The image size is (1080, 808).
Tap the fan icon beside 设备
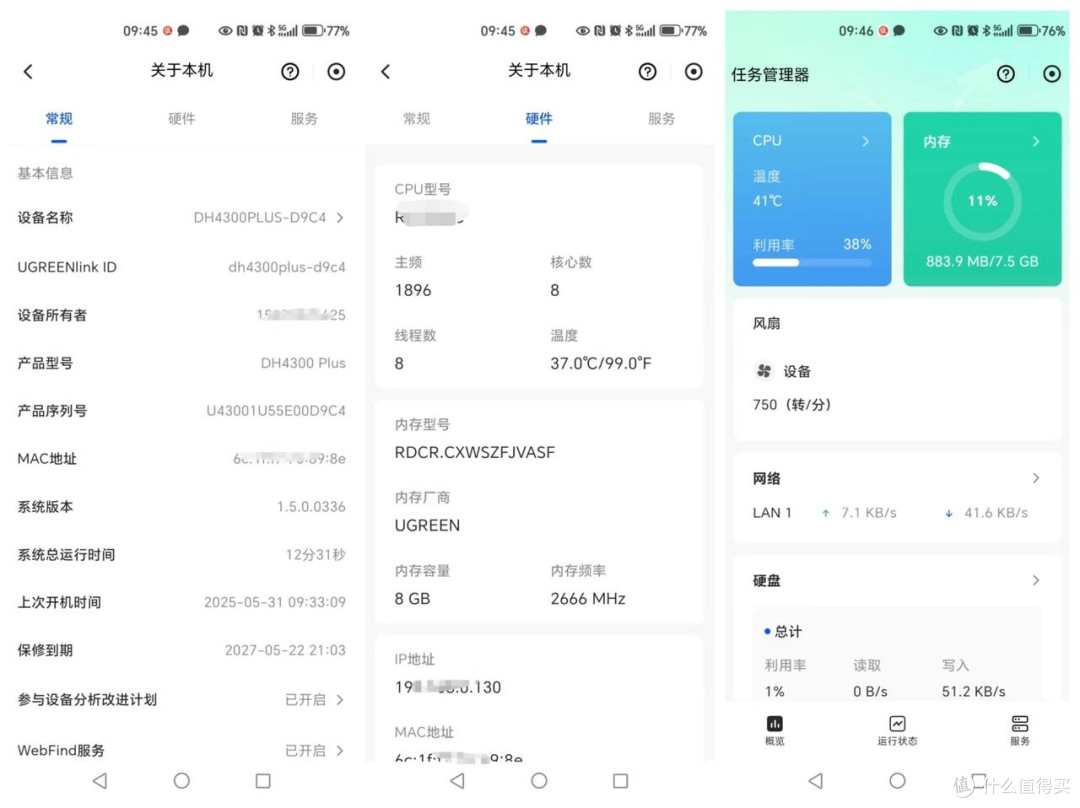click(x=764, y=371)
